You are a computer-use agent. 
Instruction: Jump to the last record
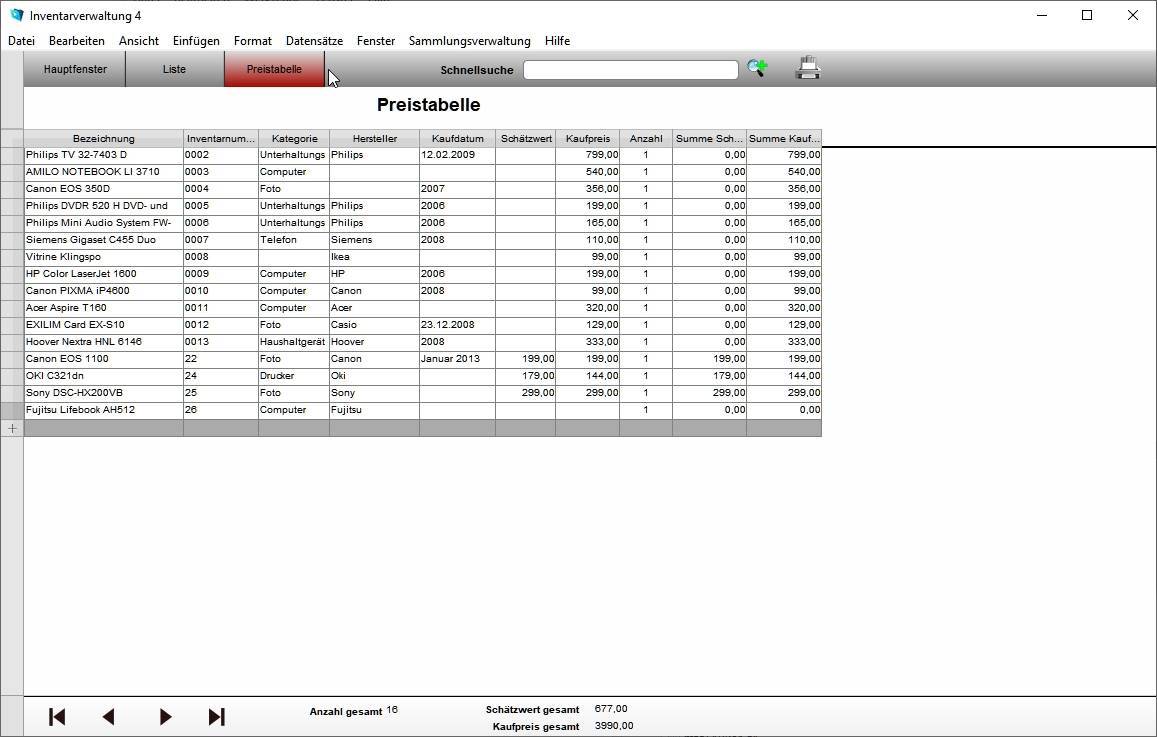[216, 716]
